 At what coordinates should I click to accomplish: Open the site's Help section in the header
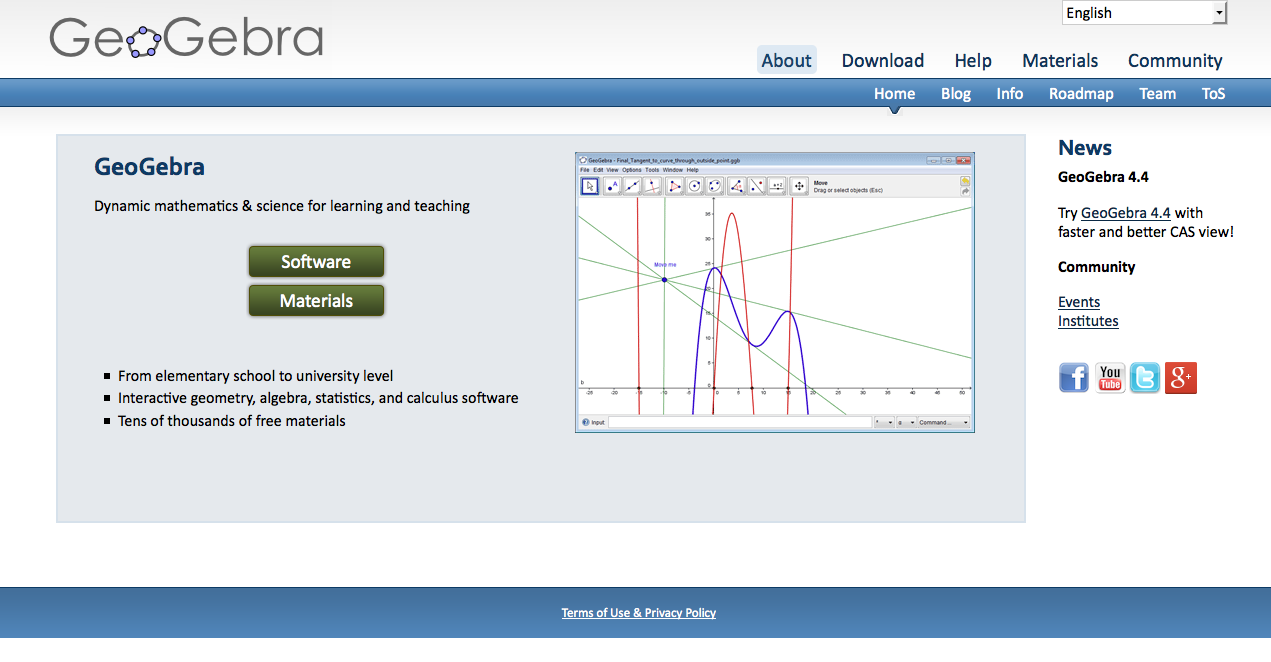[973, 60]
